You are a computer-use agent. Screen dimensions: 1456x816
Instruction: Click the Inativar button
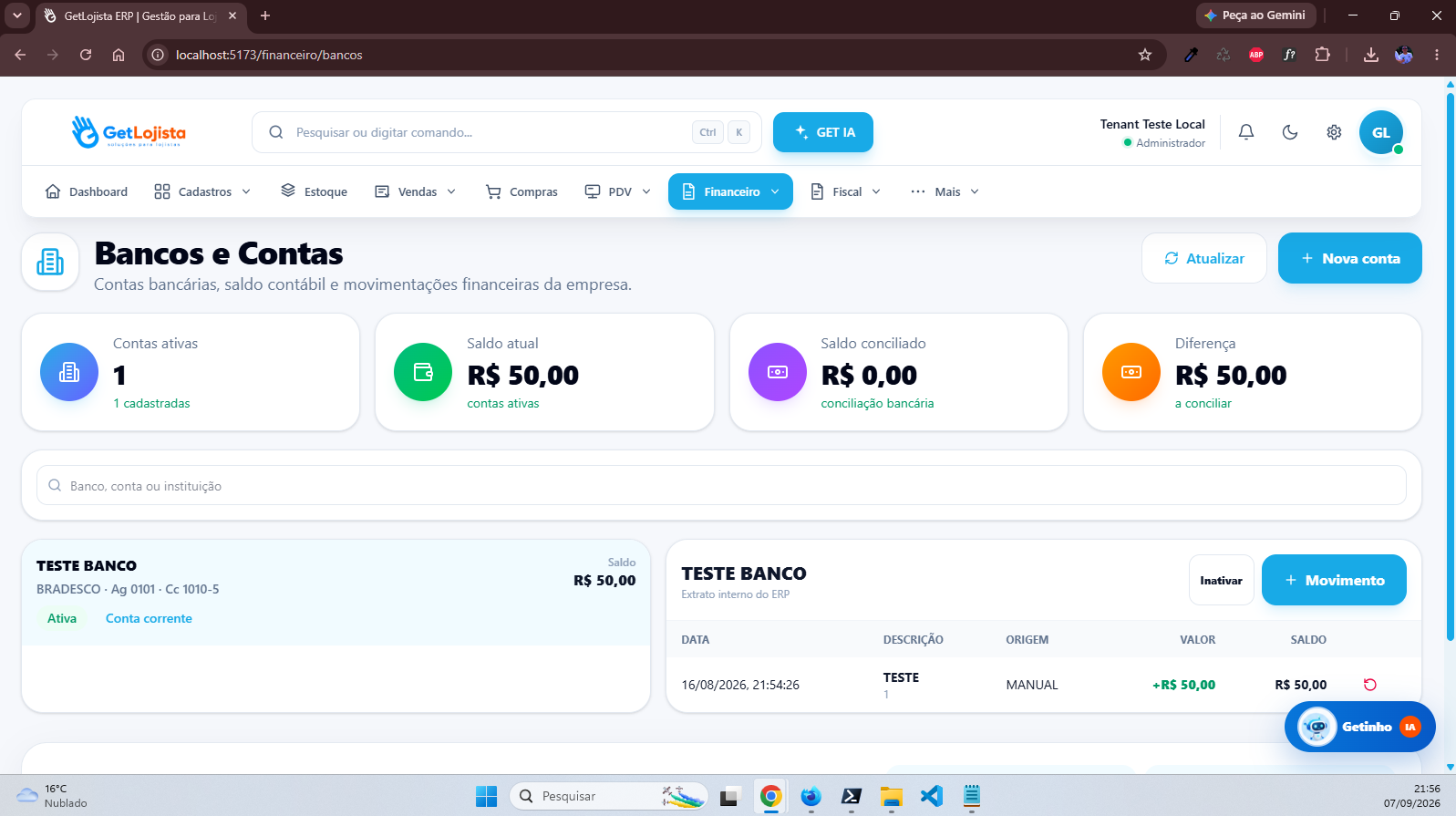click(x=1222, y=580)
